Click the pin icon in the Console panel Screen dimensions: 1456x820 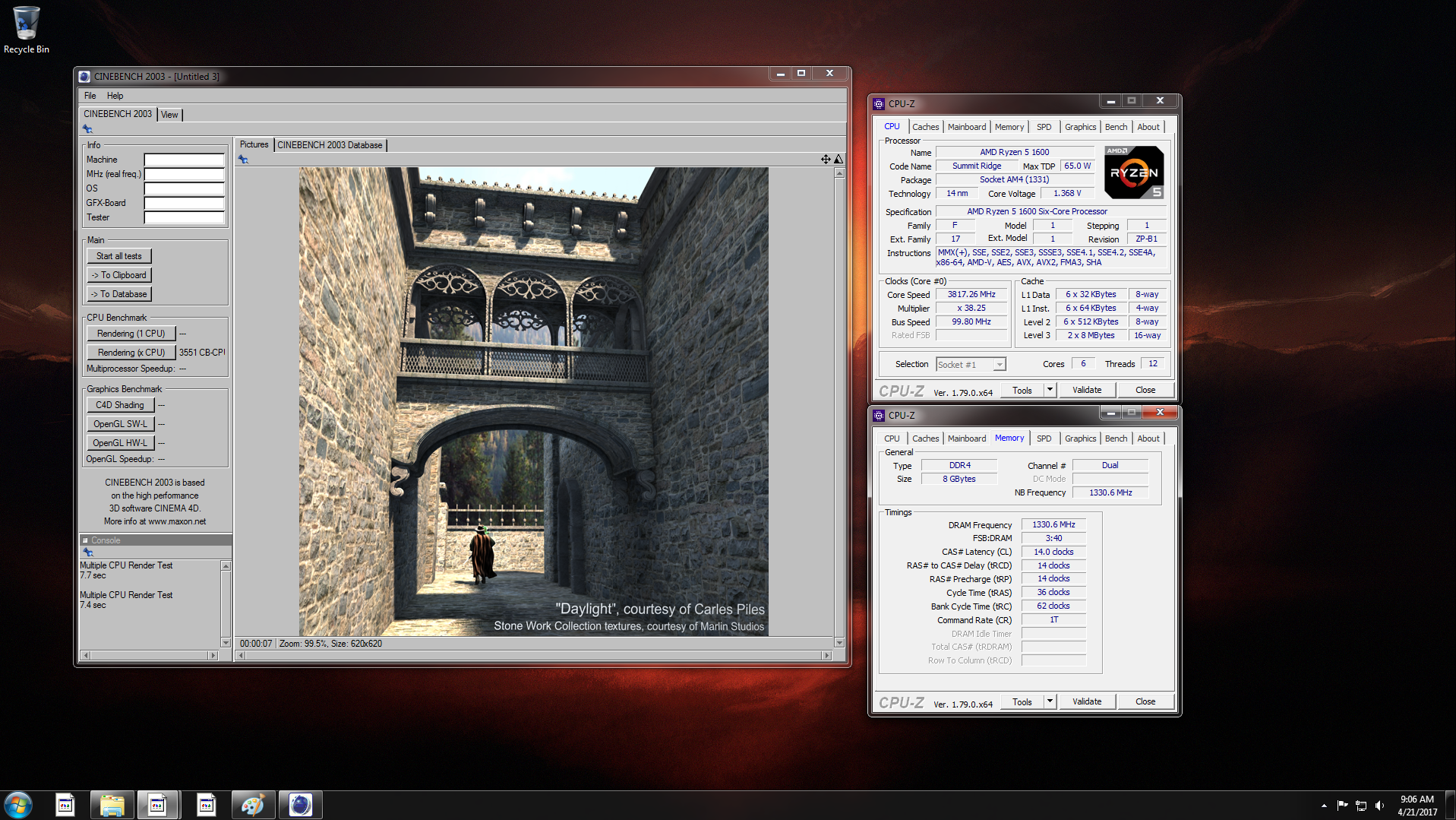coord(87,552)
